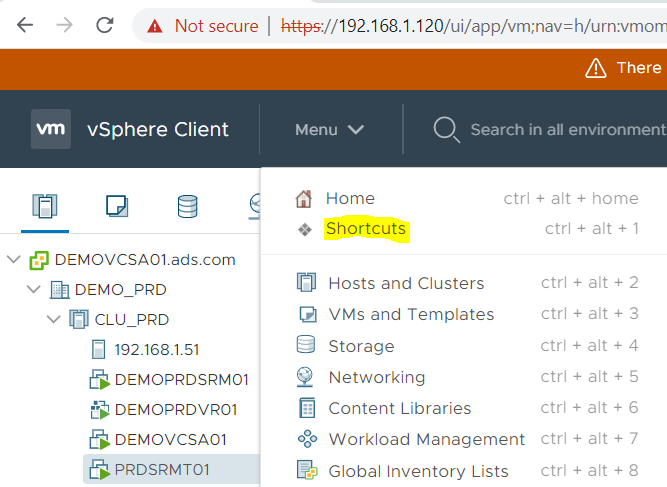This screenshot has height=487, width=667.
Task: Click the Networking globe menu icon
Action: point(305,377)
